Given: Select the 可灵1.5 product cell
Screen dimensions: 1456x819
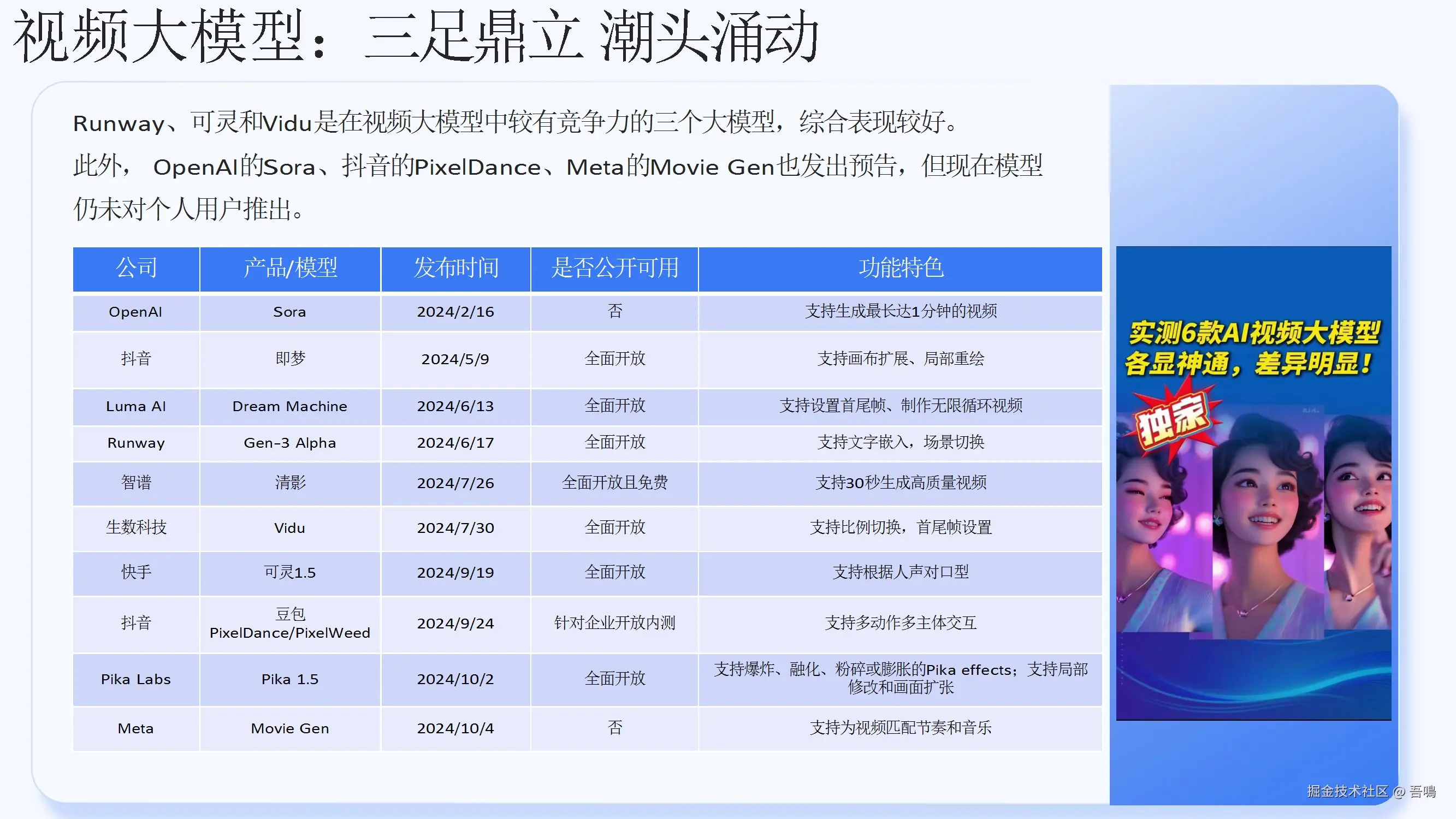Looking at the screenshot, I should tap(289, 572).
